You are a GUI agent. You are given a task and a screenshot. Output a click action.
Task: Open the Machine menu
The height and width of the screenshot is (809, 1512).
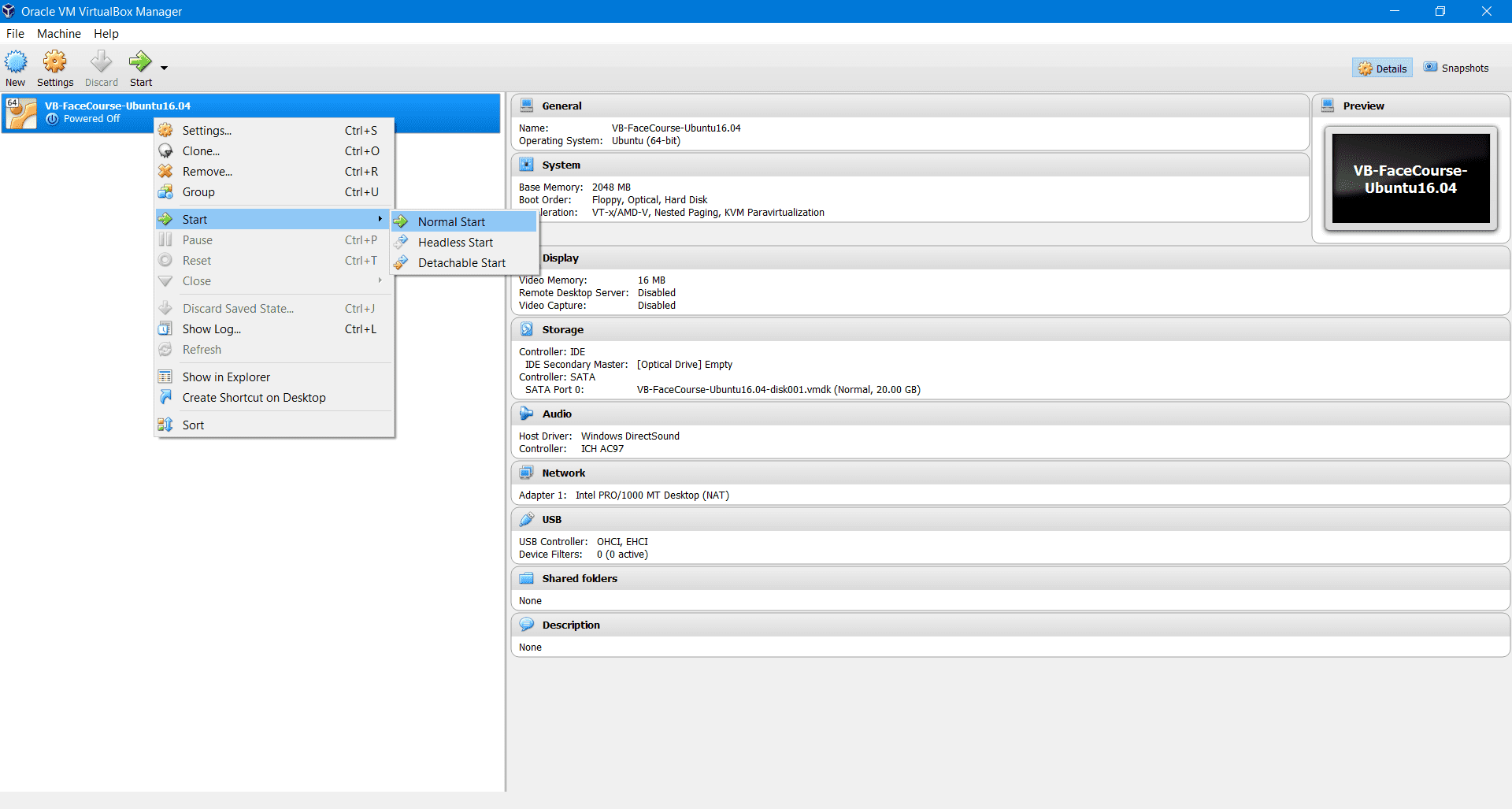[59, 34]
